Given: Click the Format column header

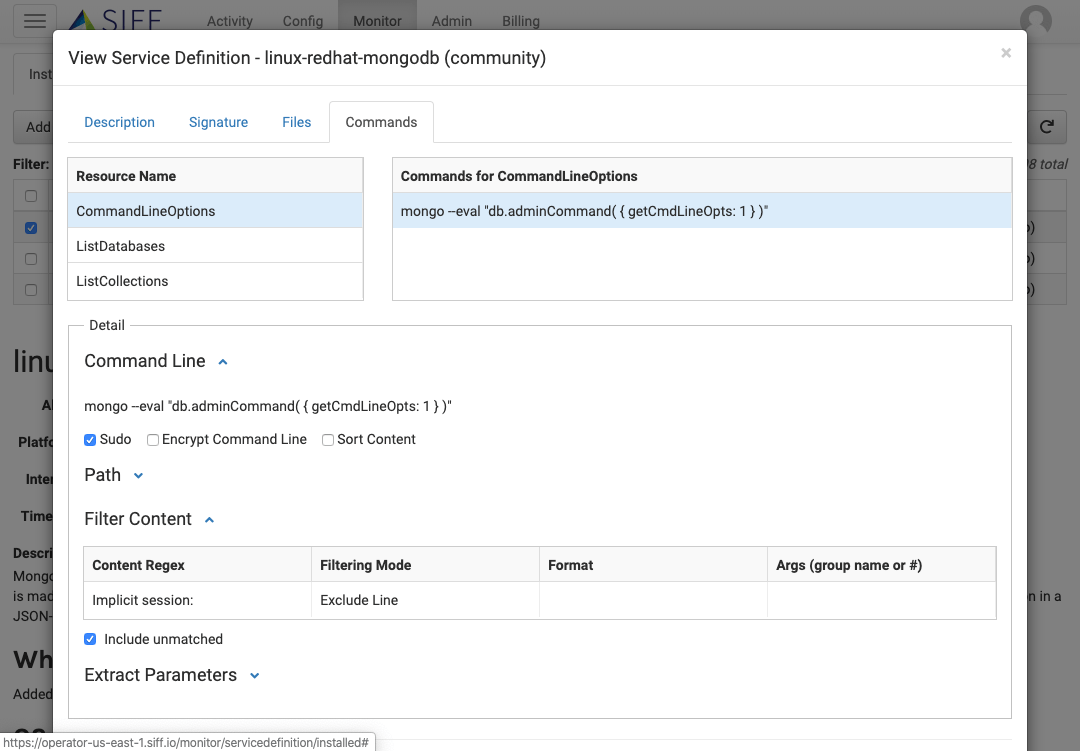Looking at the screenshot, I should [x=654, y=565].
